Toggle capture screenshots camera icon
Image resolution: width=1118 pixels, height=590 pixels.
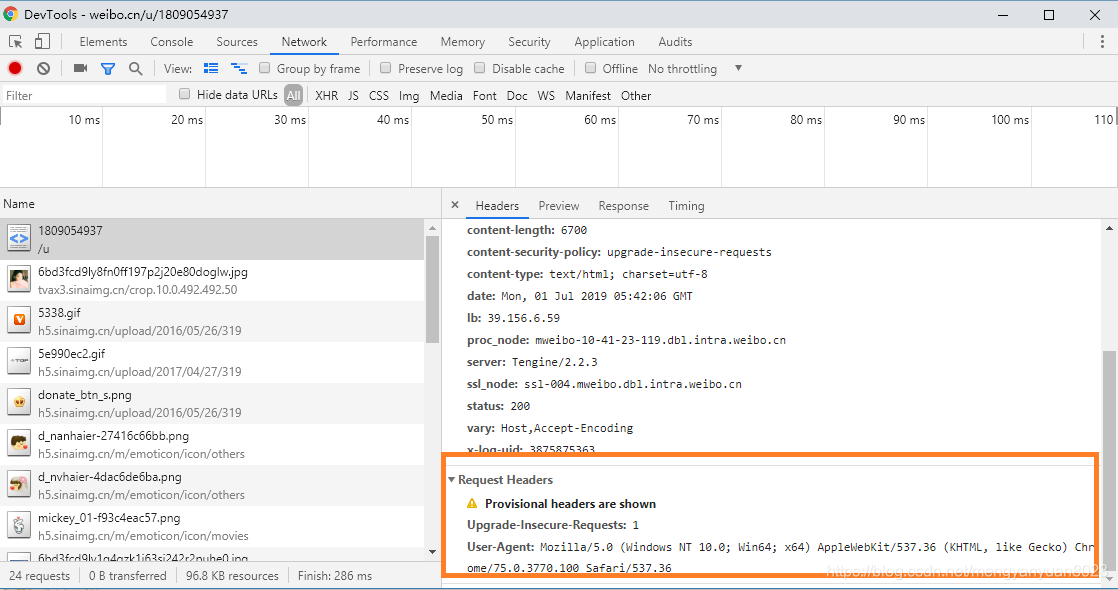point(81,68)
